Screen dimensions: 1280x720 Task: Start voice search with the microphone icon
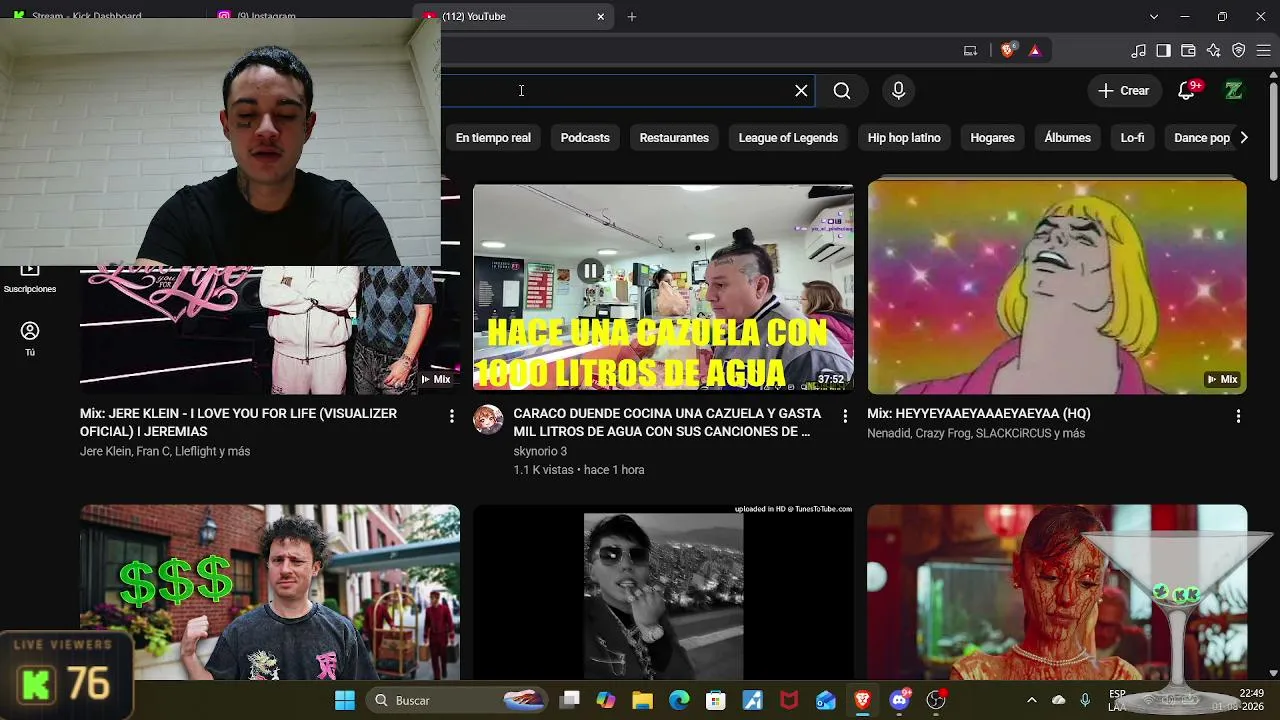click(x=898, y=91)
